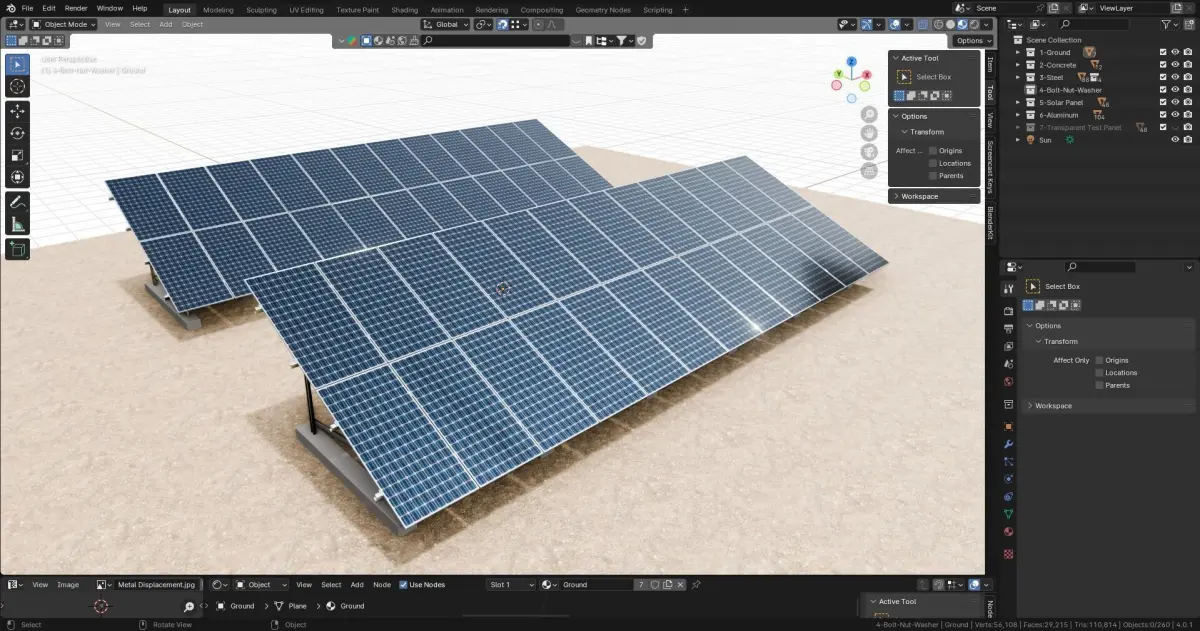1200x631 pixels.
Task: Select the Move tool in the toolbar
Action: [17, 111]
